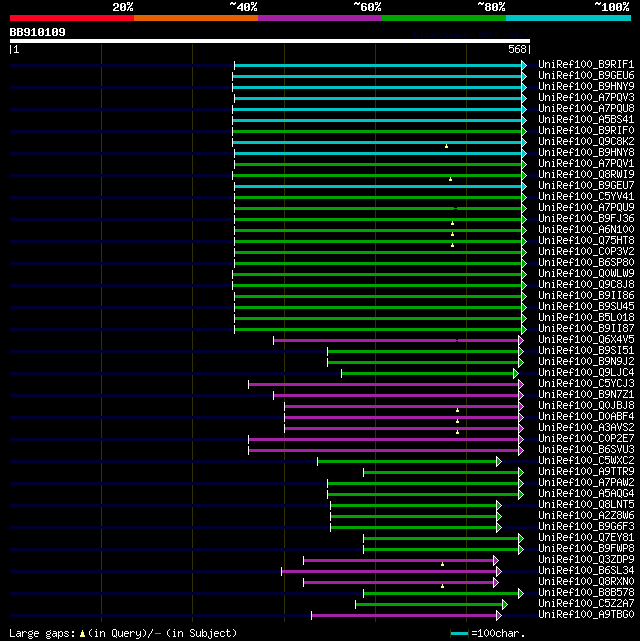640x641 pixels.
Task: Click the green ~80% legend segment
Action: [444, 18]
